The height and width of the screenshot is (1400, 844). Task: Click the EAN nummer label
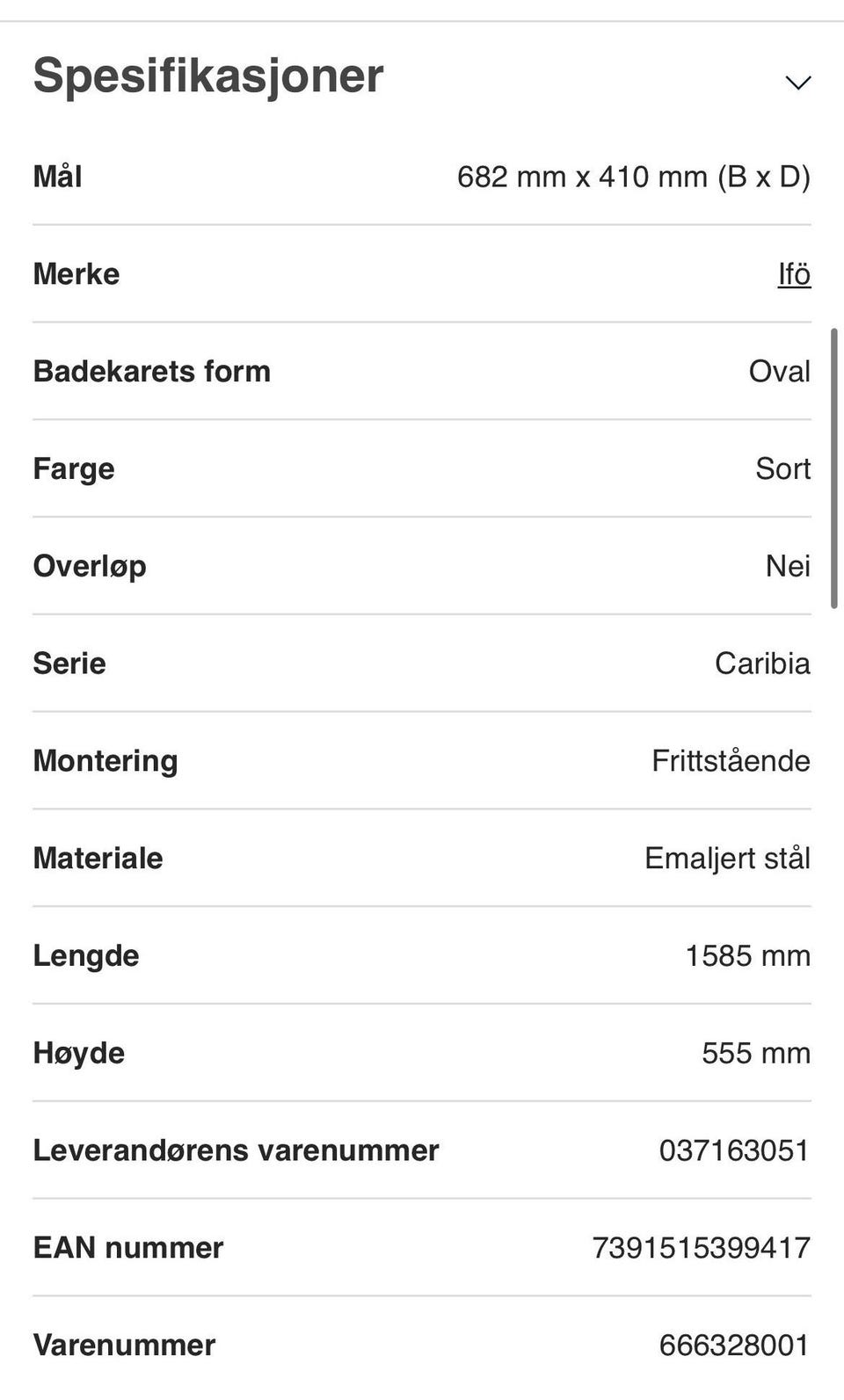click(128, 1247)
